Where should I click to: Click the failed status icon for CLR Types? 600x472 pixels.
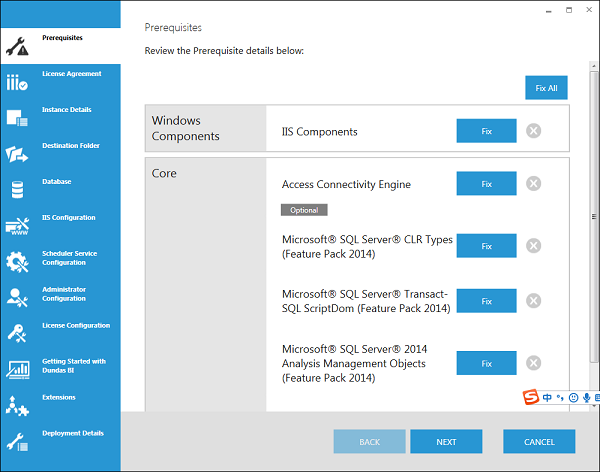[533, 245]
